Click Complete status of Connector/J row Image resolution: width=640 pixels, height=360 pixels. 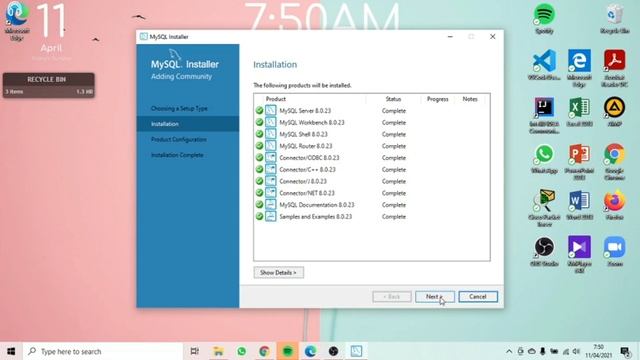[394, 181]
